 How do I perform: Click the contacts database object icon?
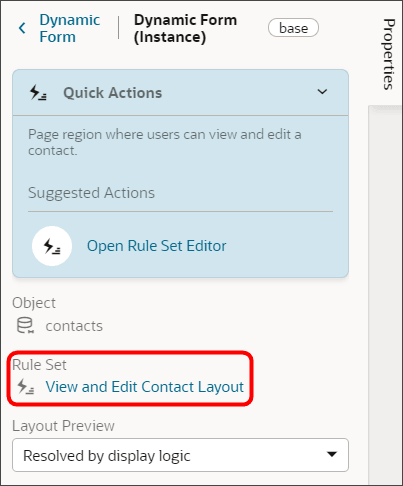[25, 325]
